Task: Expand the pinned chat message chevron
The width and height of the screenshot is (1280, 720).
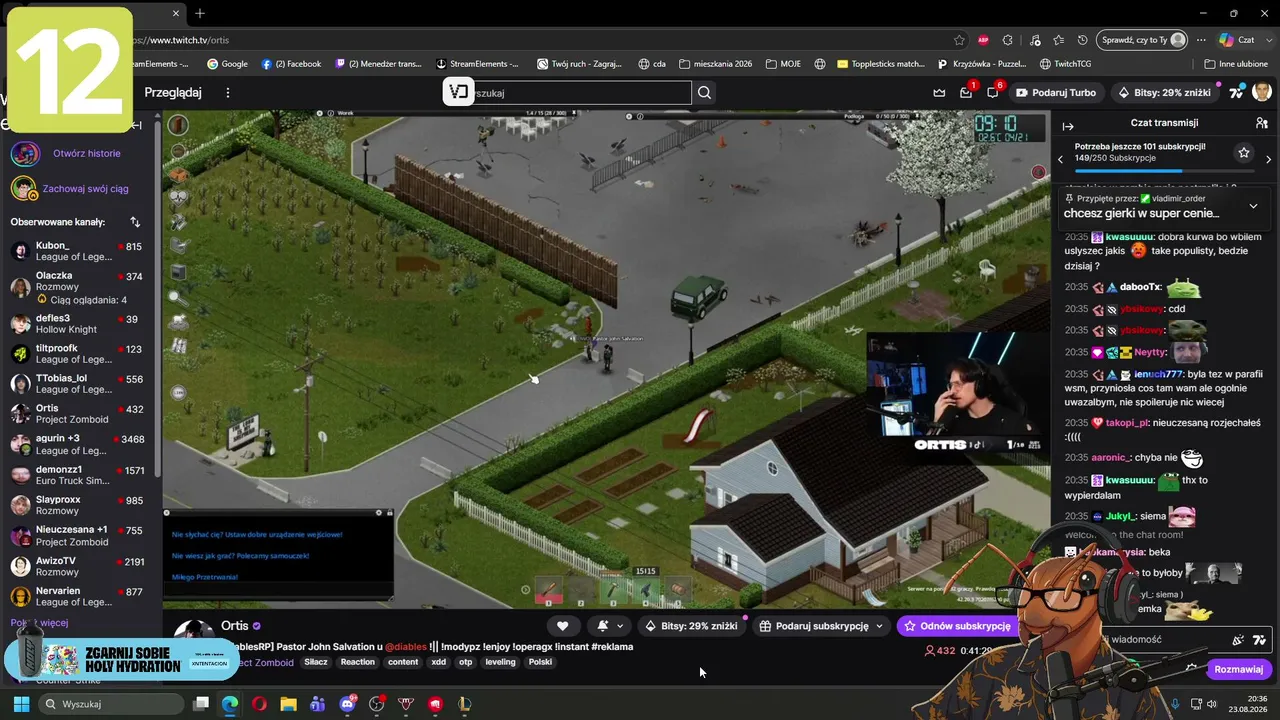Action: (x=1253, y=206)
